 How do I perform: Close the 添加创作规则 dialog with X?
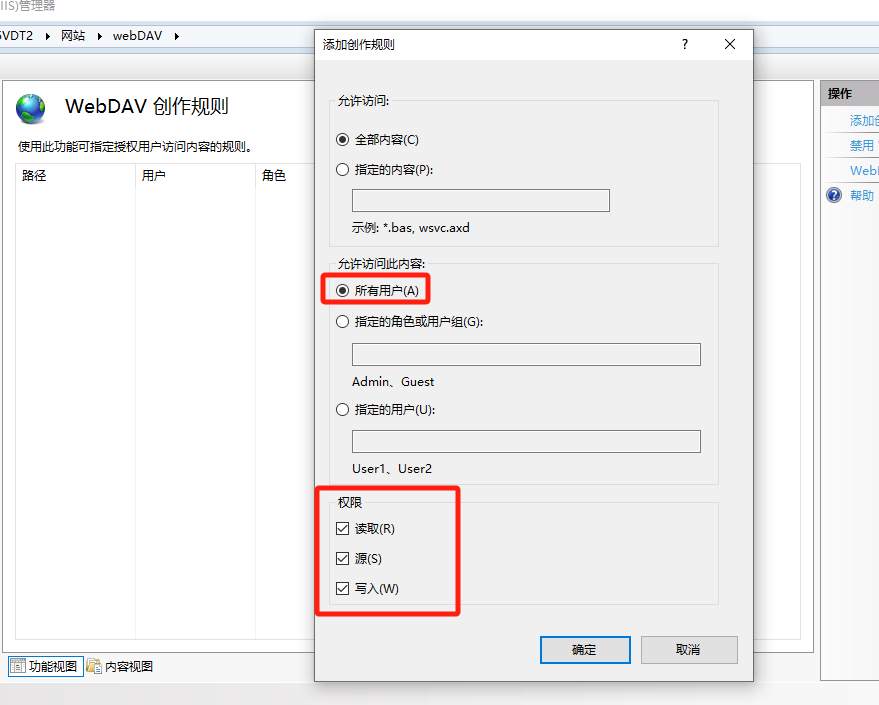pyautogui.click(x=730, y=45)
